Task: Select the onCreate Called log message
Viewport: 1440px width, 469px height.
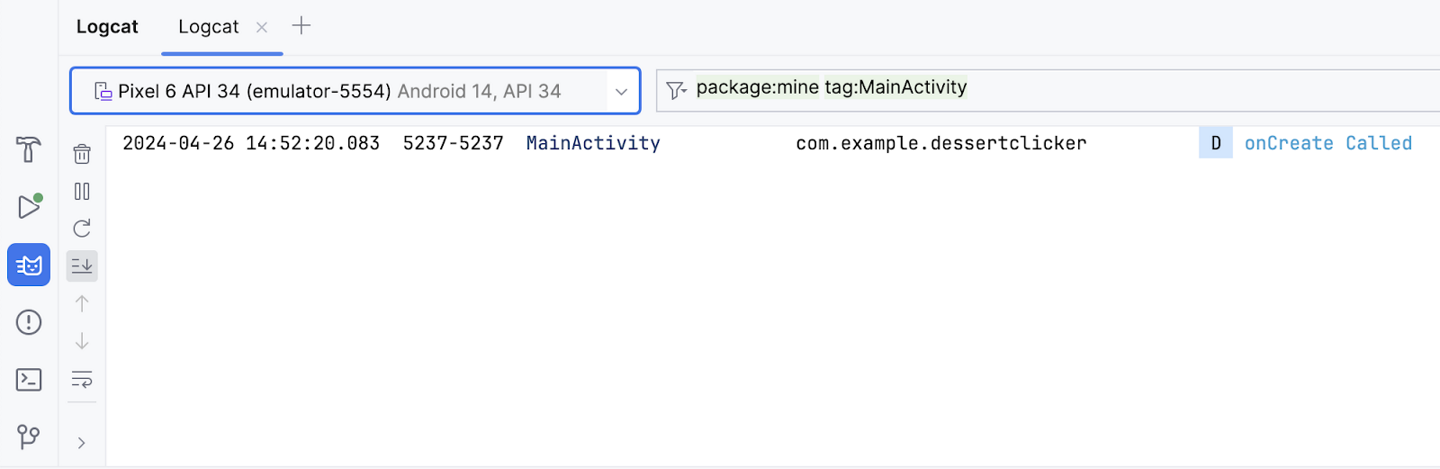Action: point(1327,143)
